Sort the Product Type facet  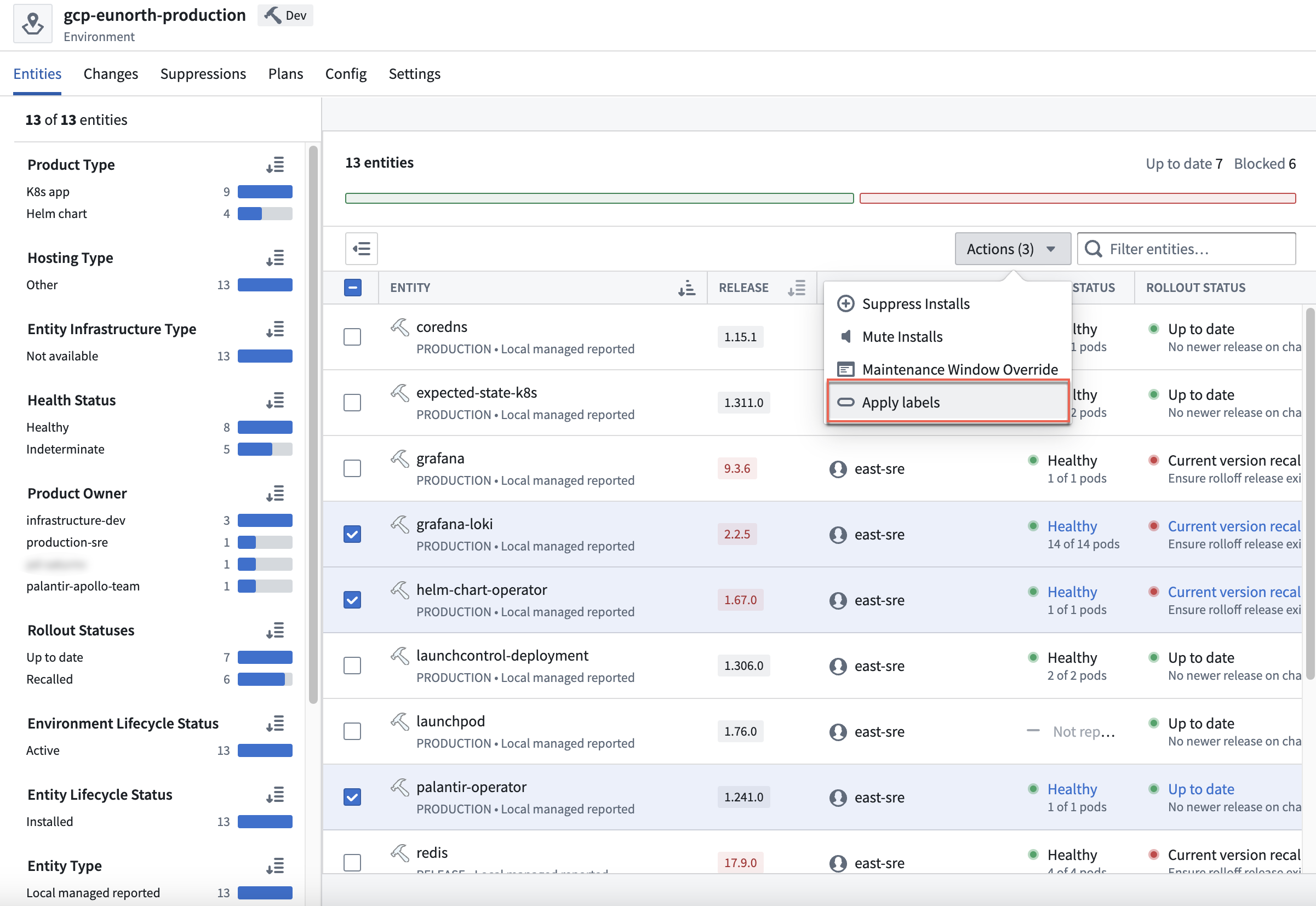[x=276, y=165]
